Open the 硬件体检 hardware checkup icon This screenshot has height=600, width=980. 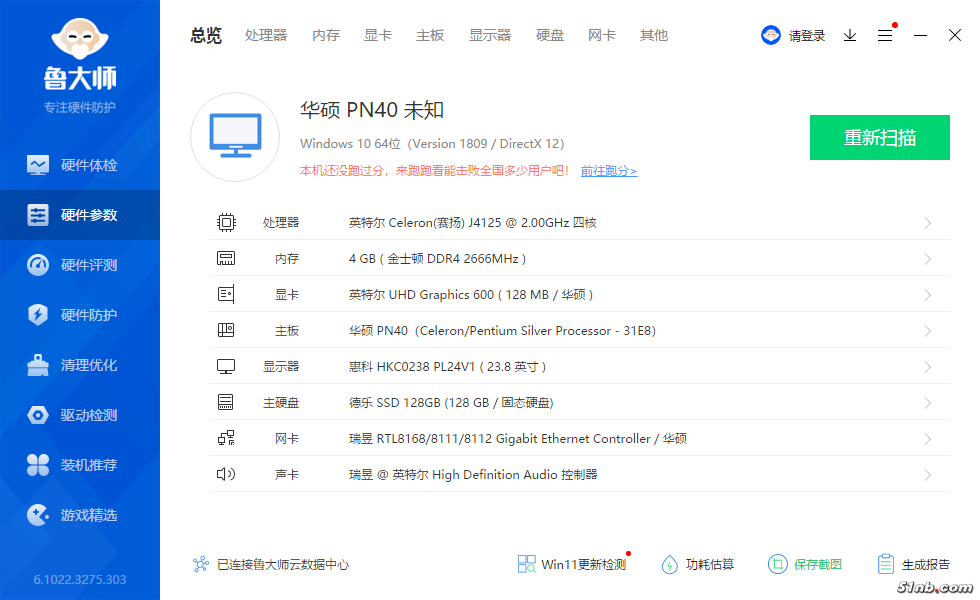(38, 165)
